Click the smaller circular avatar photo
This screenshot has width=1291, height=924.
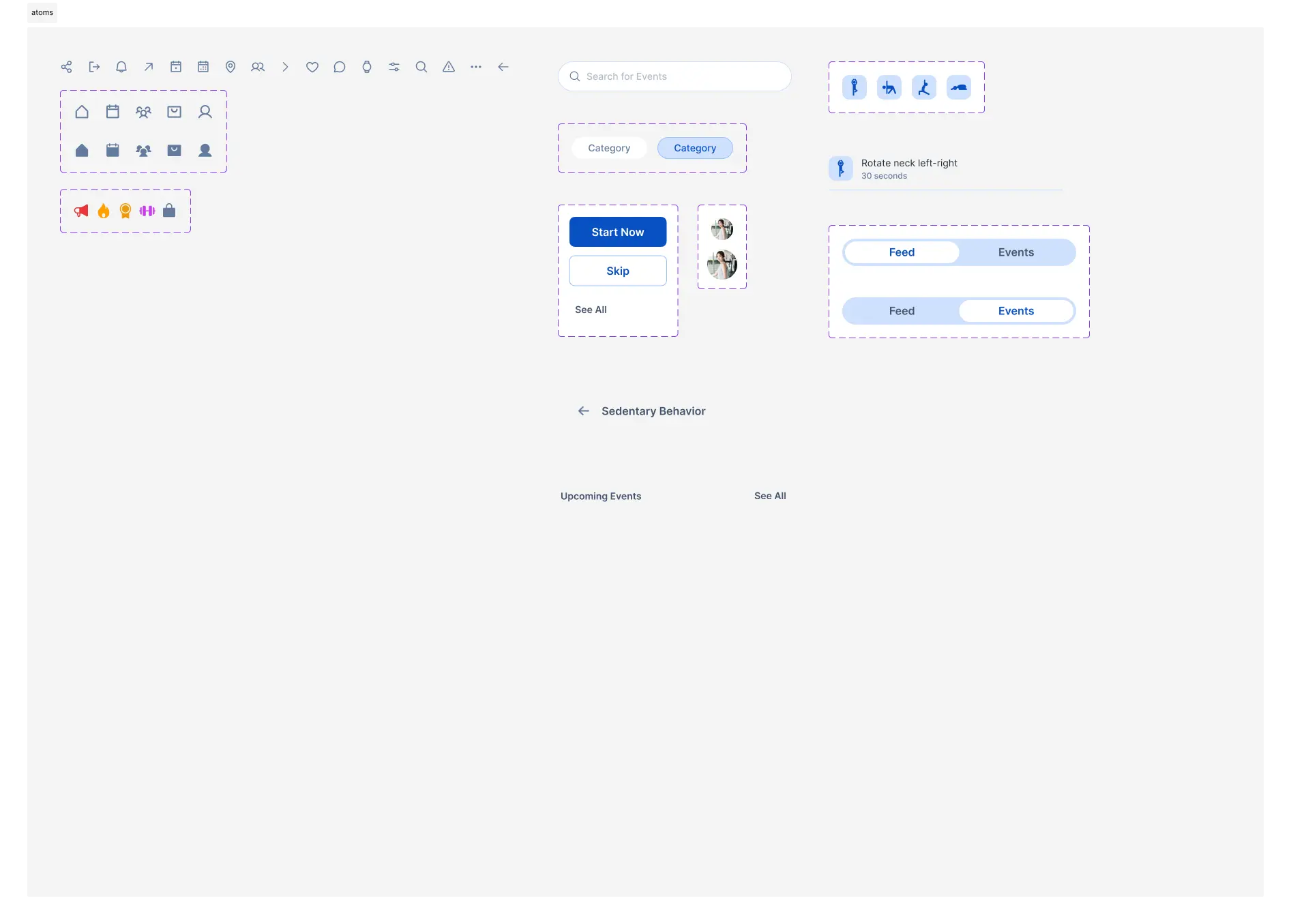[722, 229]
